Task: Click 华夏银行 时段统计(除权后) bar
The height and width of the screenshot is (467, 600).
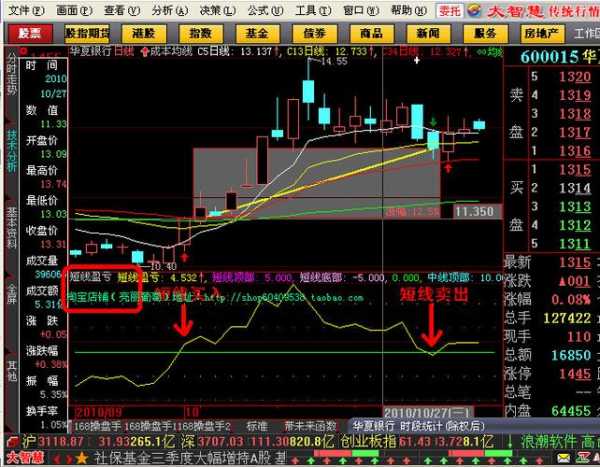Action: (418, 426)
